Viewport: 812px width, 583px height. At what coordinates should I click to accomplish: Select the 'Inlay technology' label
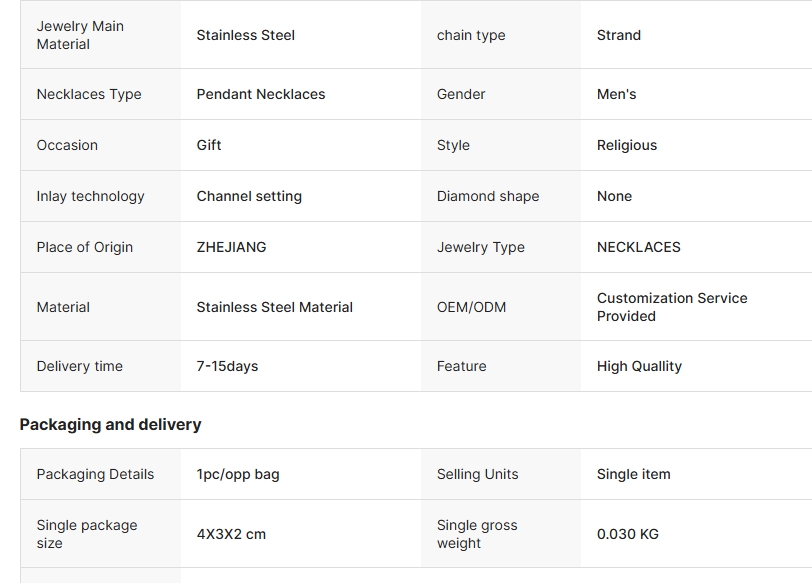pyautogui.click(x=90, y=196)
